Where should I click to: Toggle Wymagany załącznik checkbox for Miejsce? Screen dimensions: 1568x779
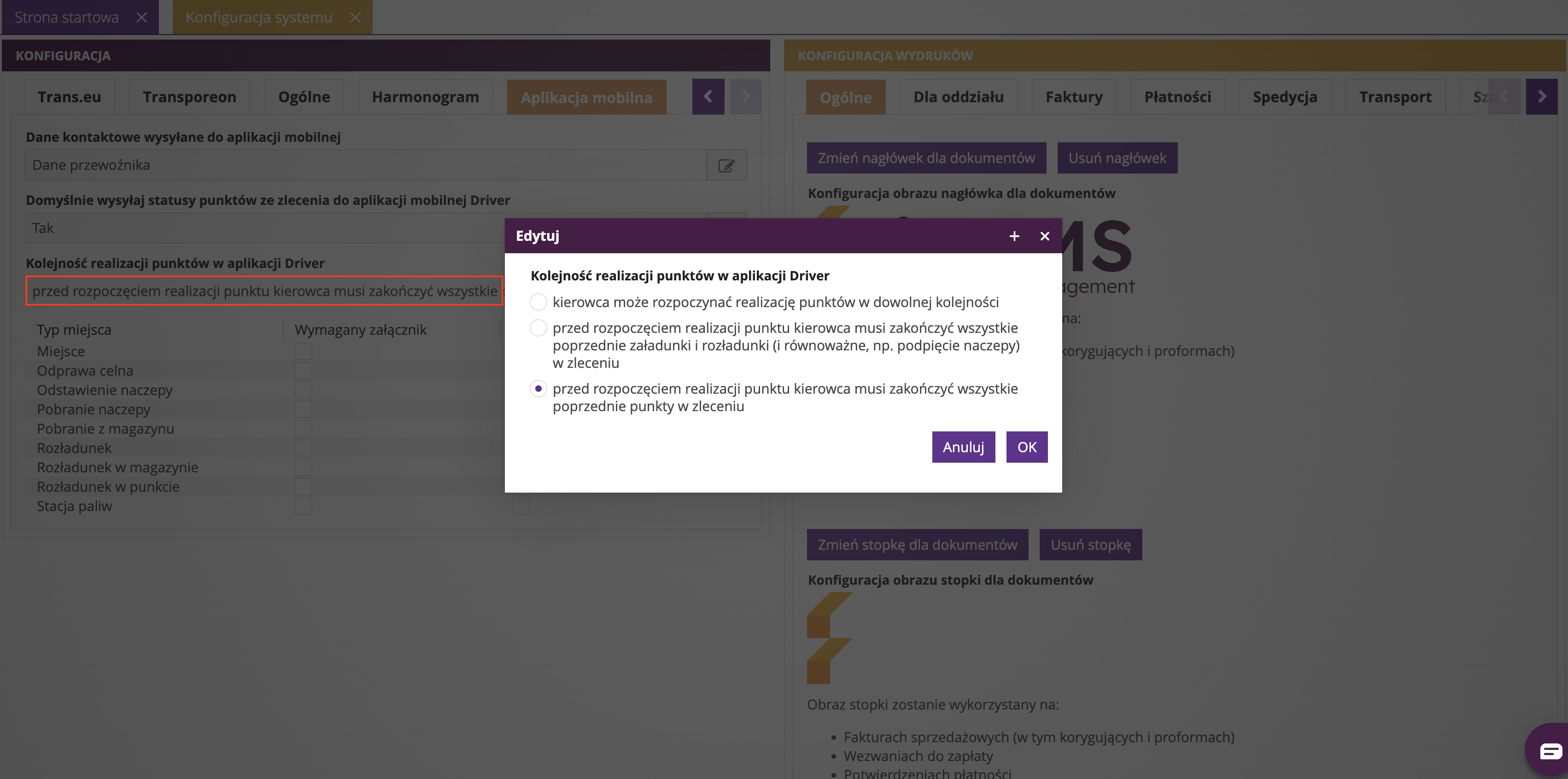click(x=303, y=351)
